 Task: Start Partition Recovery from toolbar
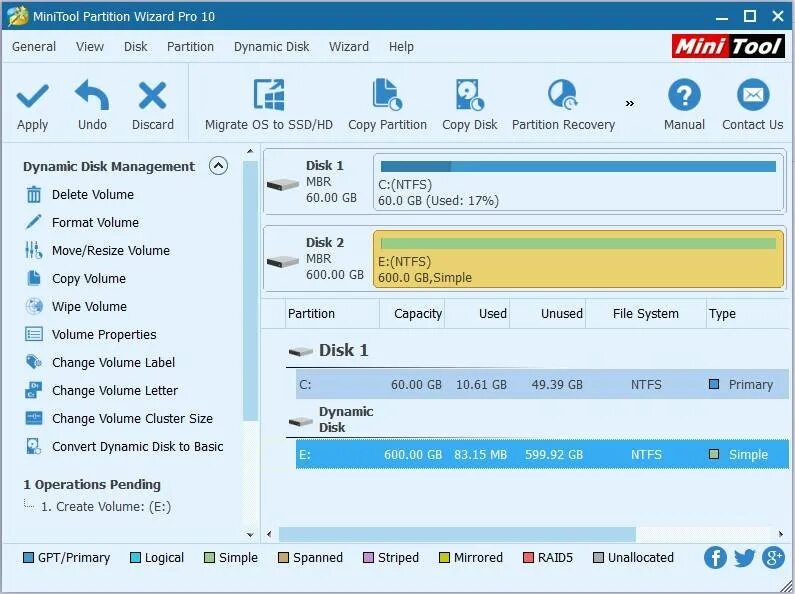pyautogui.click(x=563, y=105)
